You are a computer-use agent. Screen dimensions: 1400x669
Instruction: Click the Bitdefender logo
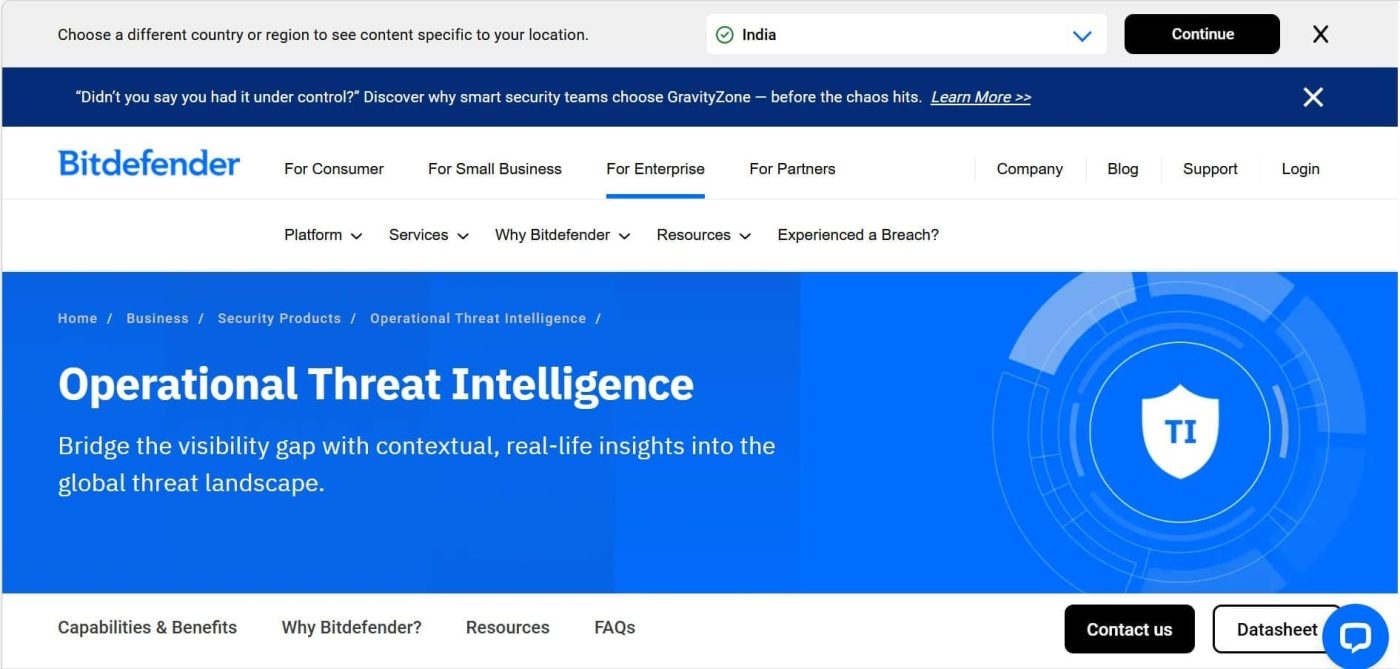148,162
